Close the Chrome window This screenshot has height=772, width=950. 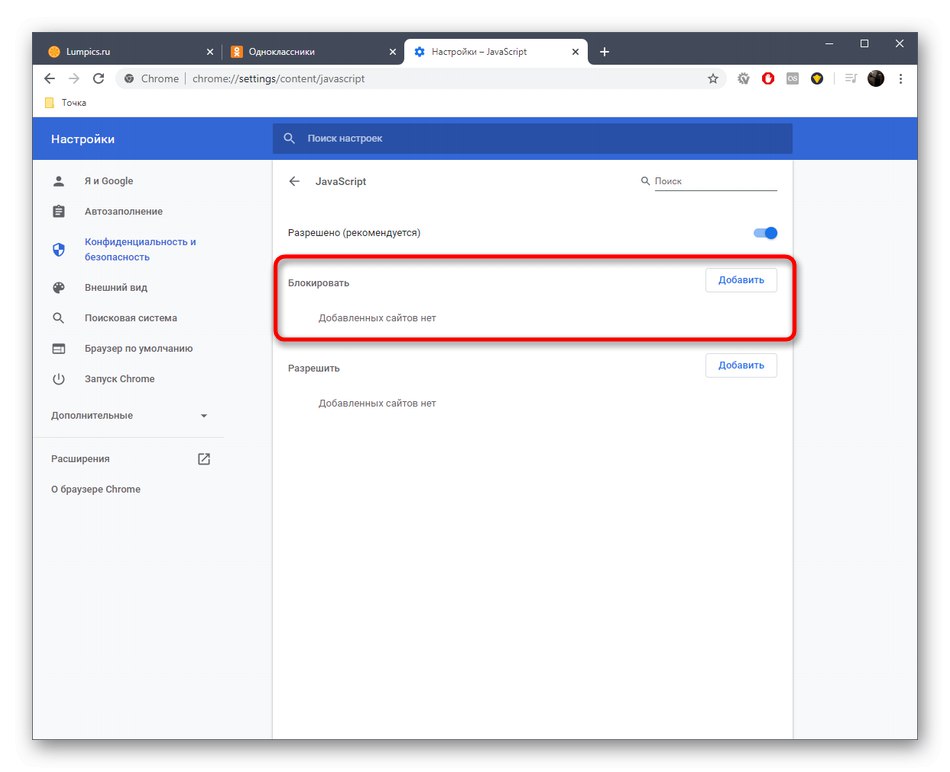click(x=900, y=44)
